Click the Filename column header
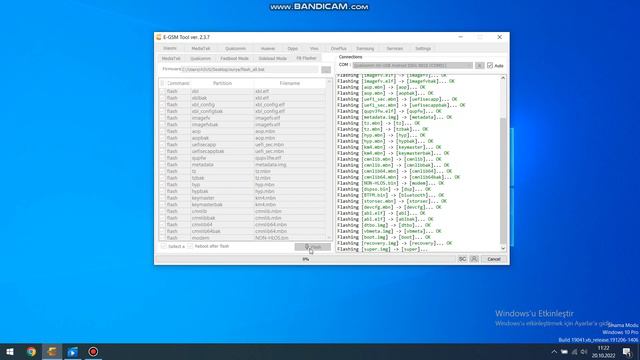The image size is (640, 360). pos(289,83)
